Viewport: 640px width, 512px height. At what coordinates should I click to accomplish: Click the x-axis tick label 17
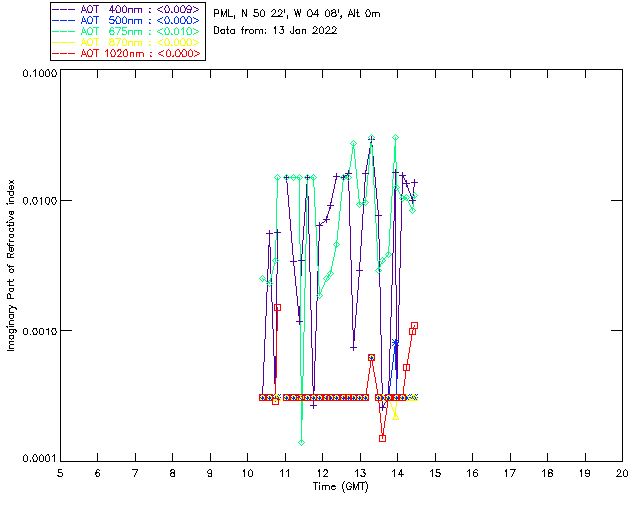click(509, 473)
